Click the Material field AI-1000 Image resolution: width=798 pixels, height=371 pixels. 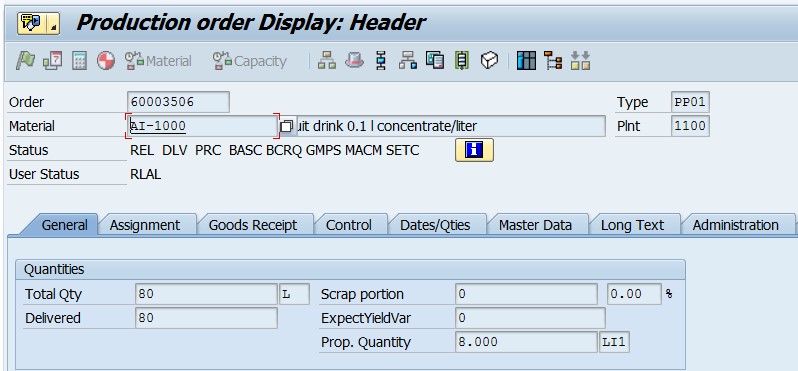[x=202, y=126]
